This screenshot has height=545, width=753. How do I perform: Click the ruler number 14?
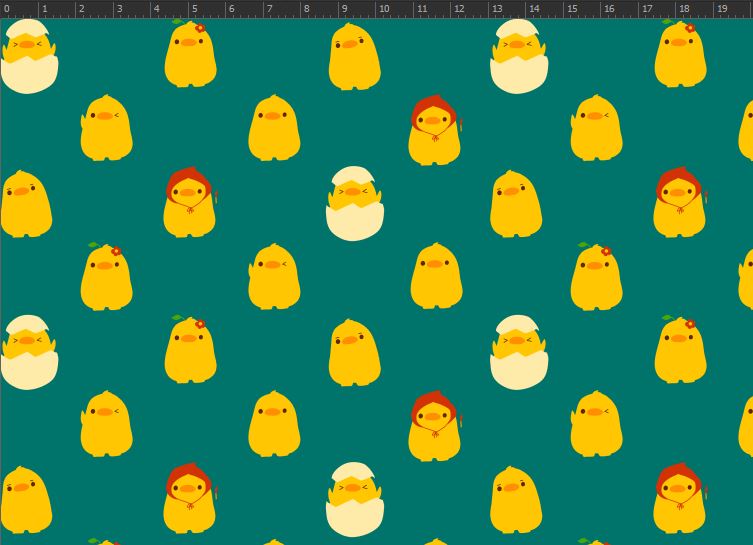click(x=534, y=9)
